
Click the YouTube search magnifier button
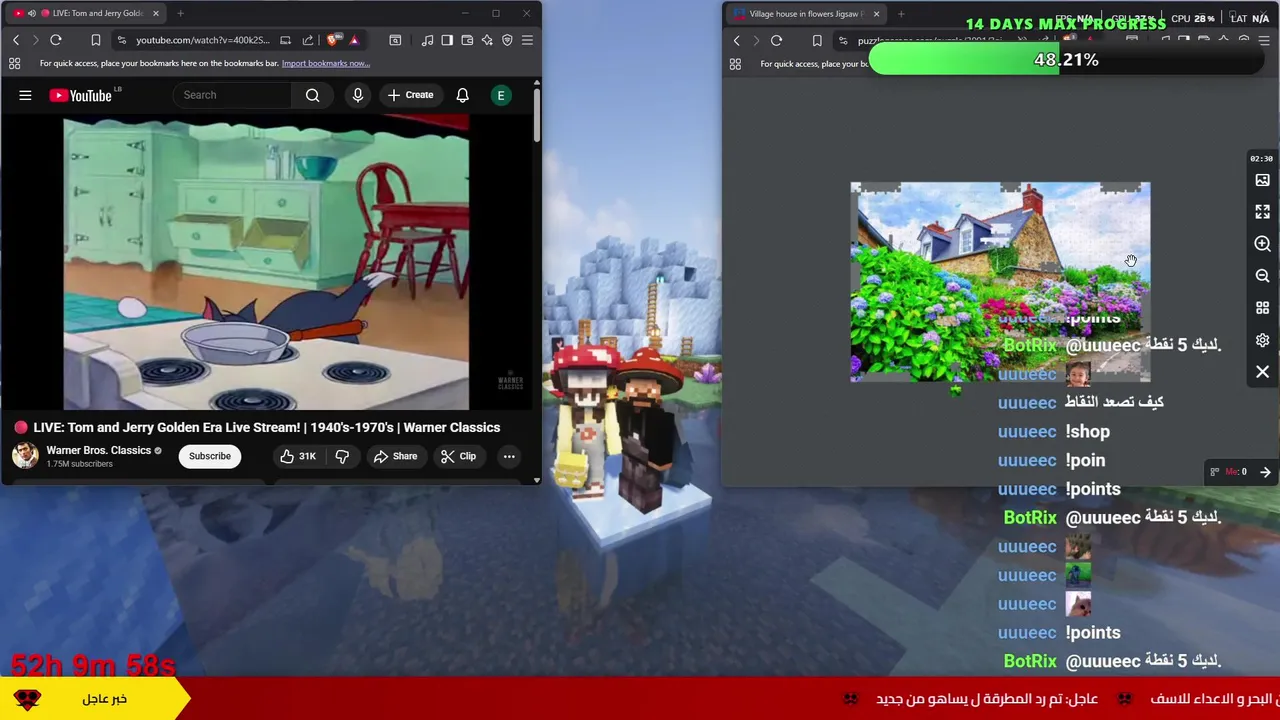[x=312, y=95]
